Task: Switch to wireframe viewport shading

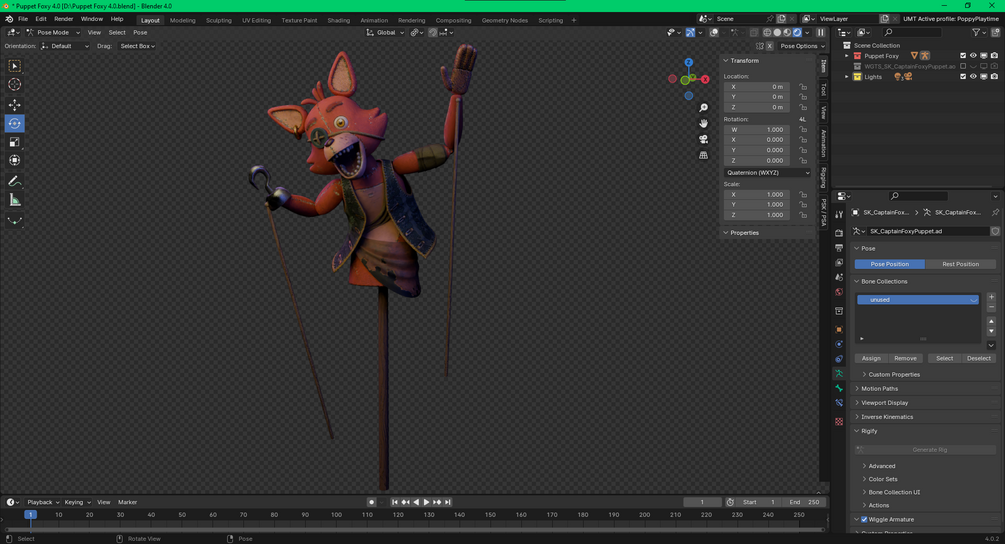Action: 767,33
